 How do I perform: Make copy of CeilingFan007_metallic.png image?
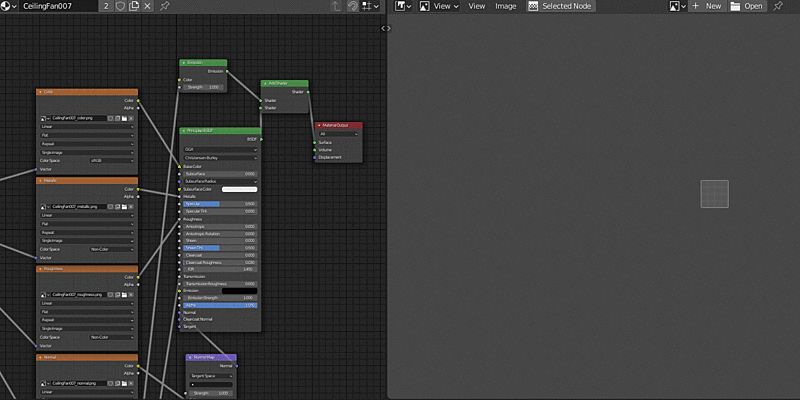(x=117, y=207)
